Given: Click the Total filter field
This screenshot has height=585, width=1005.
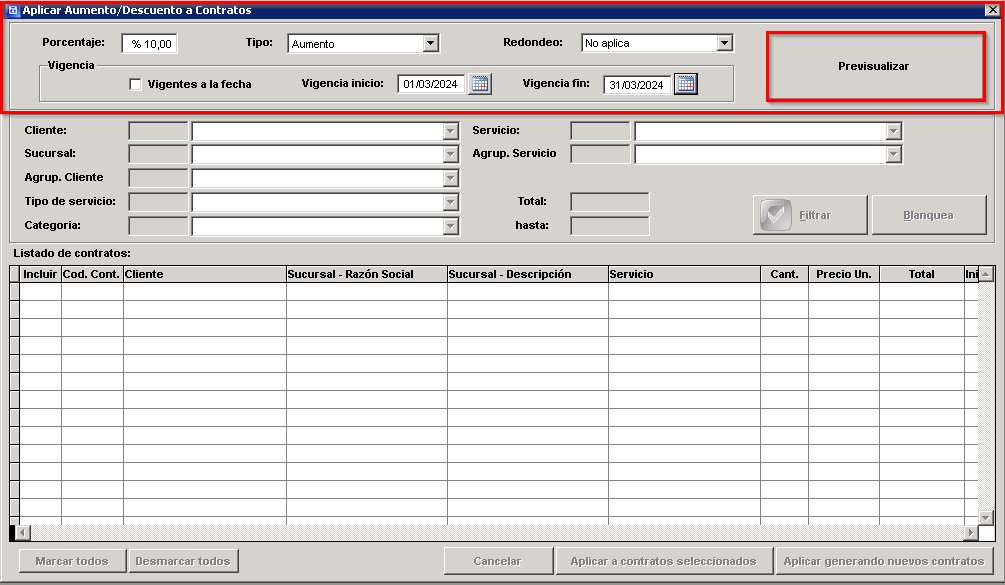Looking at the screenshot, I should [610, 202].
